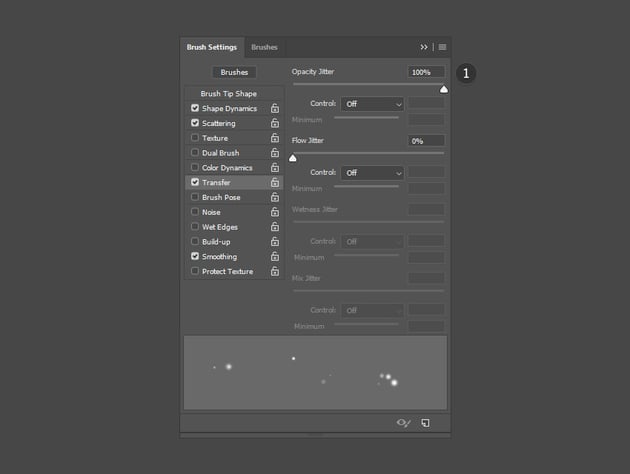Lock the Wet Edges setting
The height and width of the screenshot is (474, 630).
coord(275,227)
